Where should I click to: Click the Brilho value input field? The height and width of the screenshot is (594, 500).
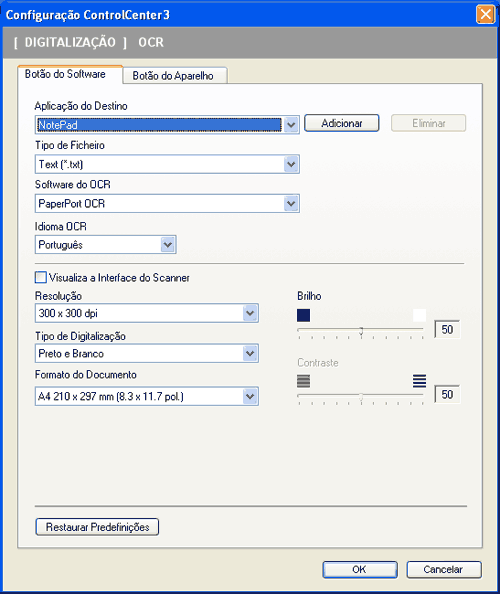(447, 329)
